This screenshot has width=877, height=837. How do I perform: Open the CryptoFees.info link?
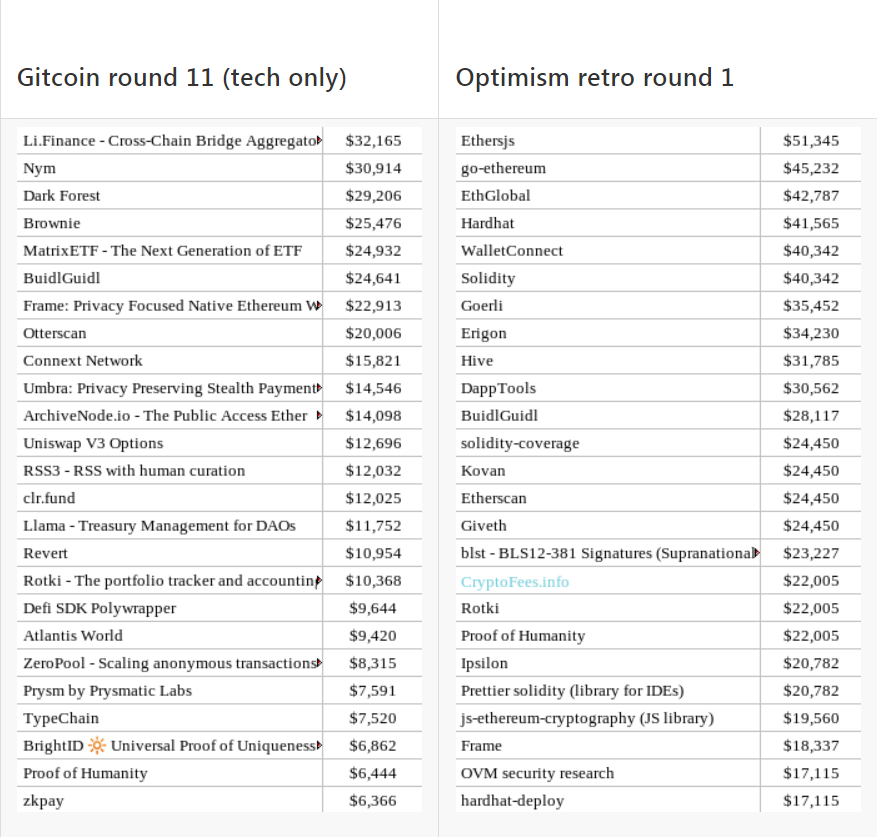[x=515, y=582]
